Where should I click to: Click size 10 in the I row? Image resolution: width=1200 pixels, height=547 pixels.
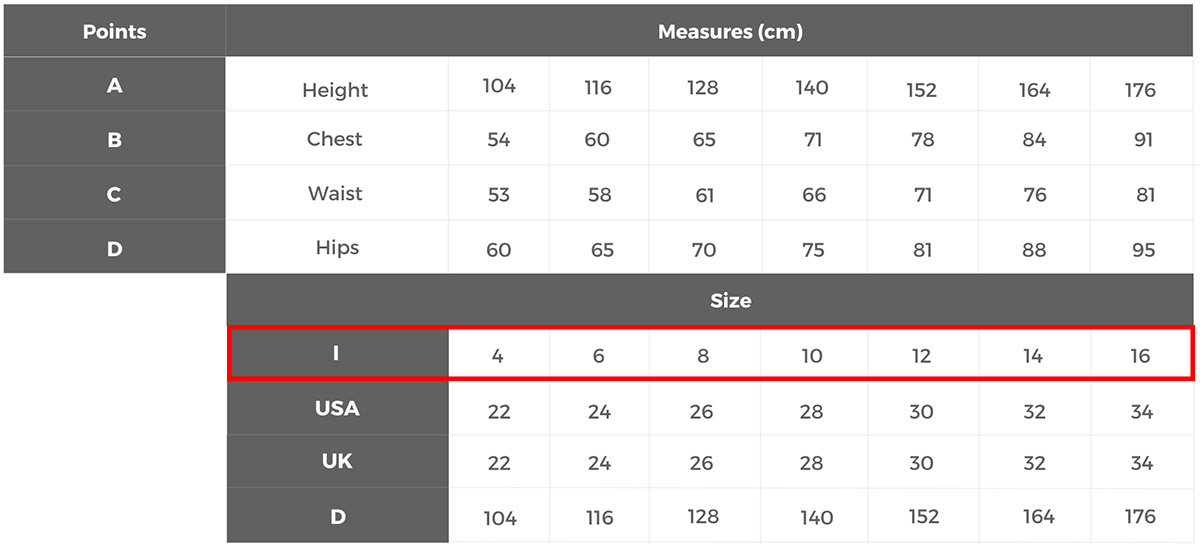(x=812, y=355)
